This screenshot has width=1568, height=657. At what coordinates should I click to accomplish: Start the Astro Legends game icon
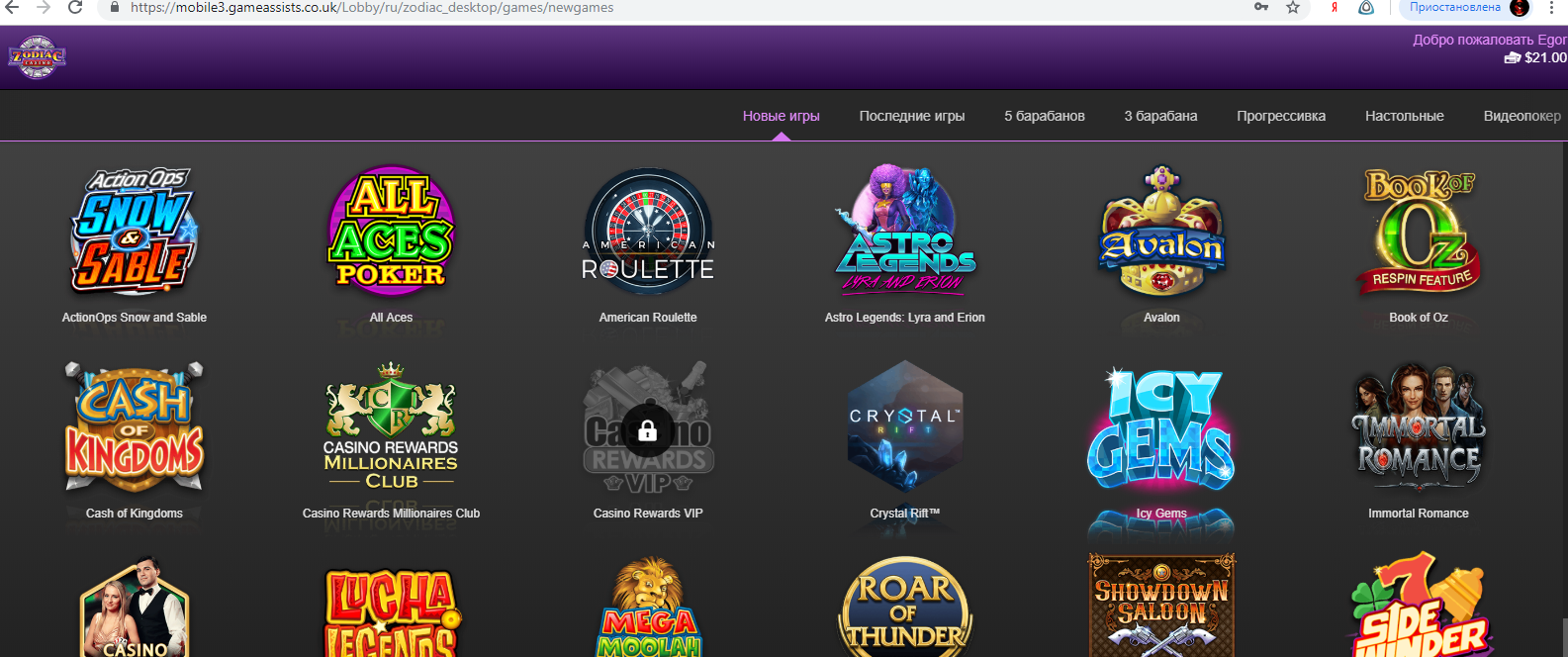click(905, 231)
